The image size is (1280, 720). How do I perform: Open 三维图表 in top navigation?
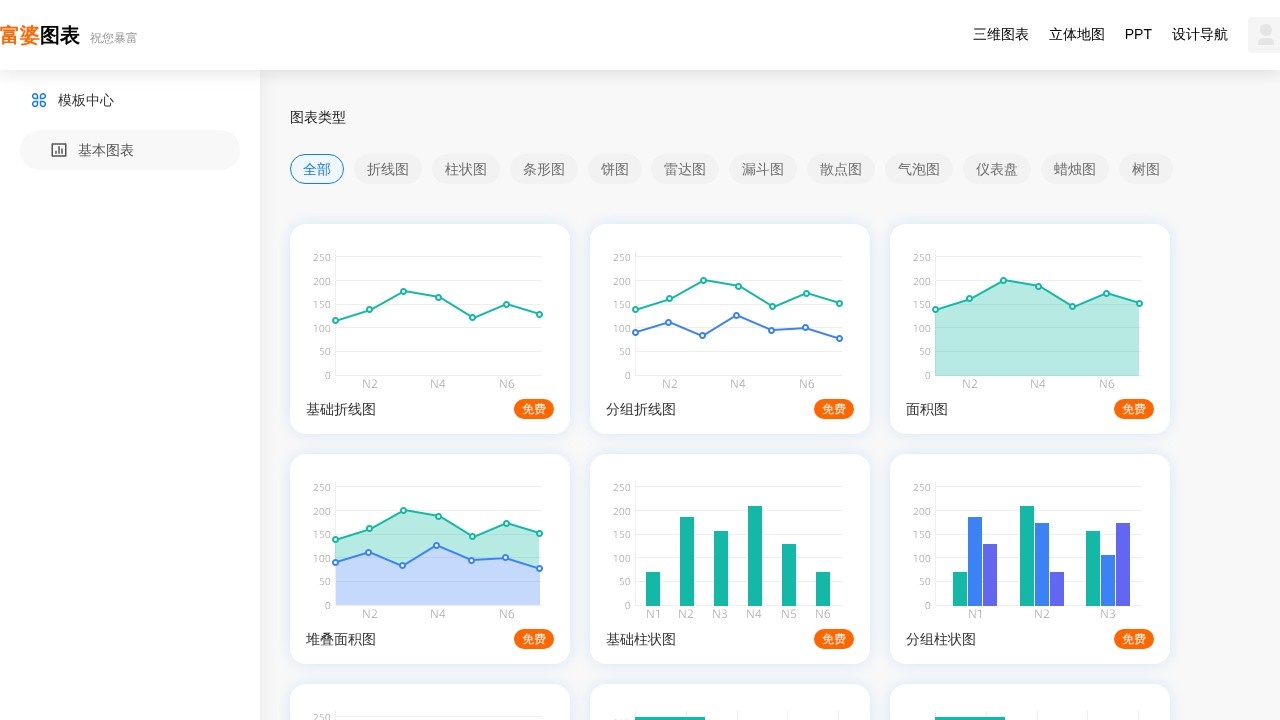coord(1001,34)
